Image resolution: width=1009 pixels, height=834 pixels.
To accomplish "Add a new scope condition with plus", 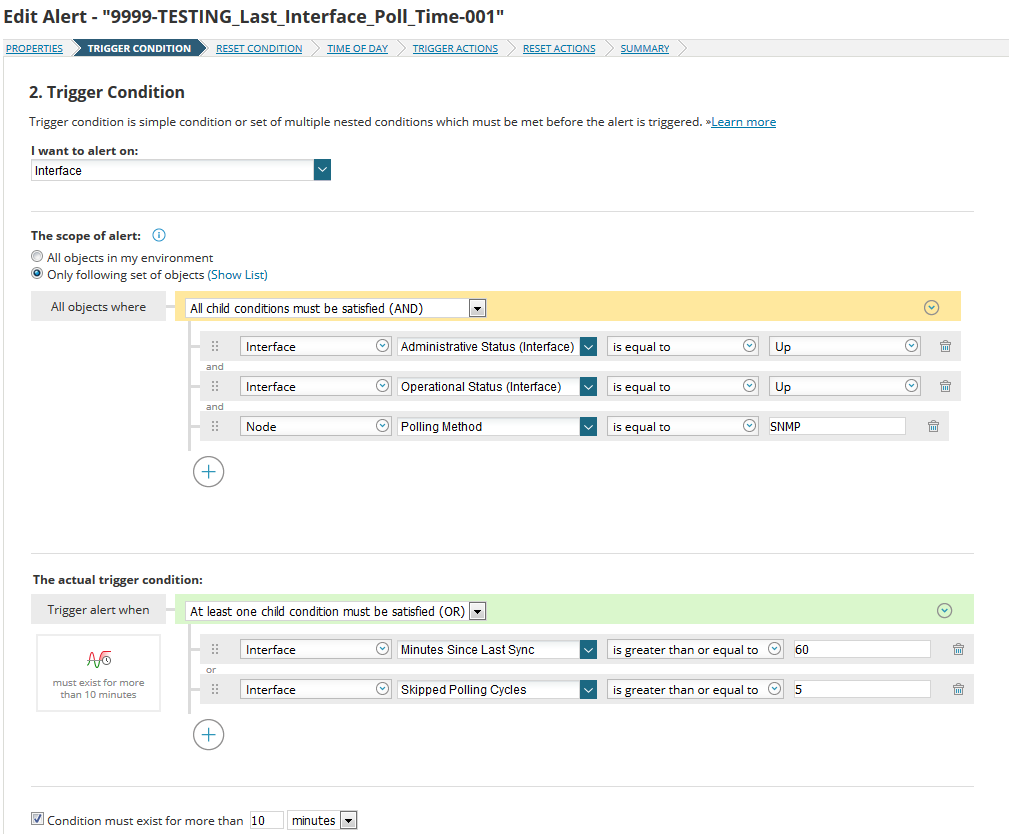I will [208, 472].
